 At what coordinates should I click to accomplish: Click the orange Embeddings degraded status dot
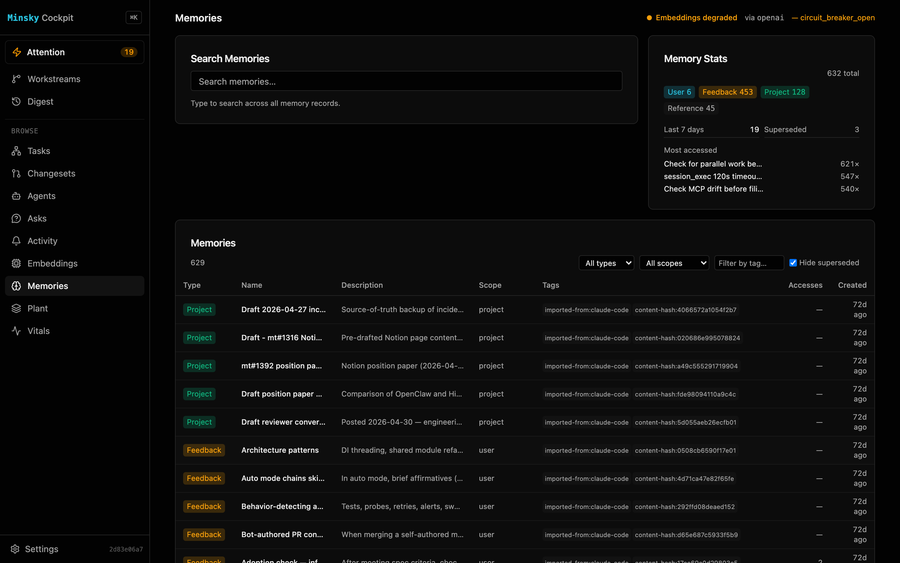click(x=649, y=18)
